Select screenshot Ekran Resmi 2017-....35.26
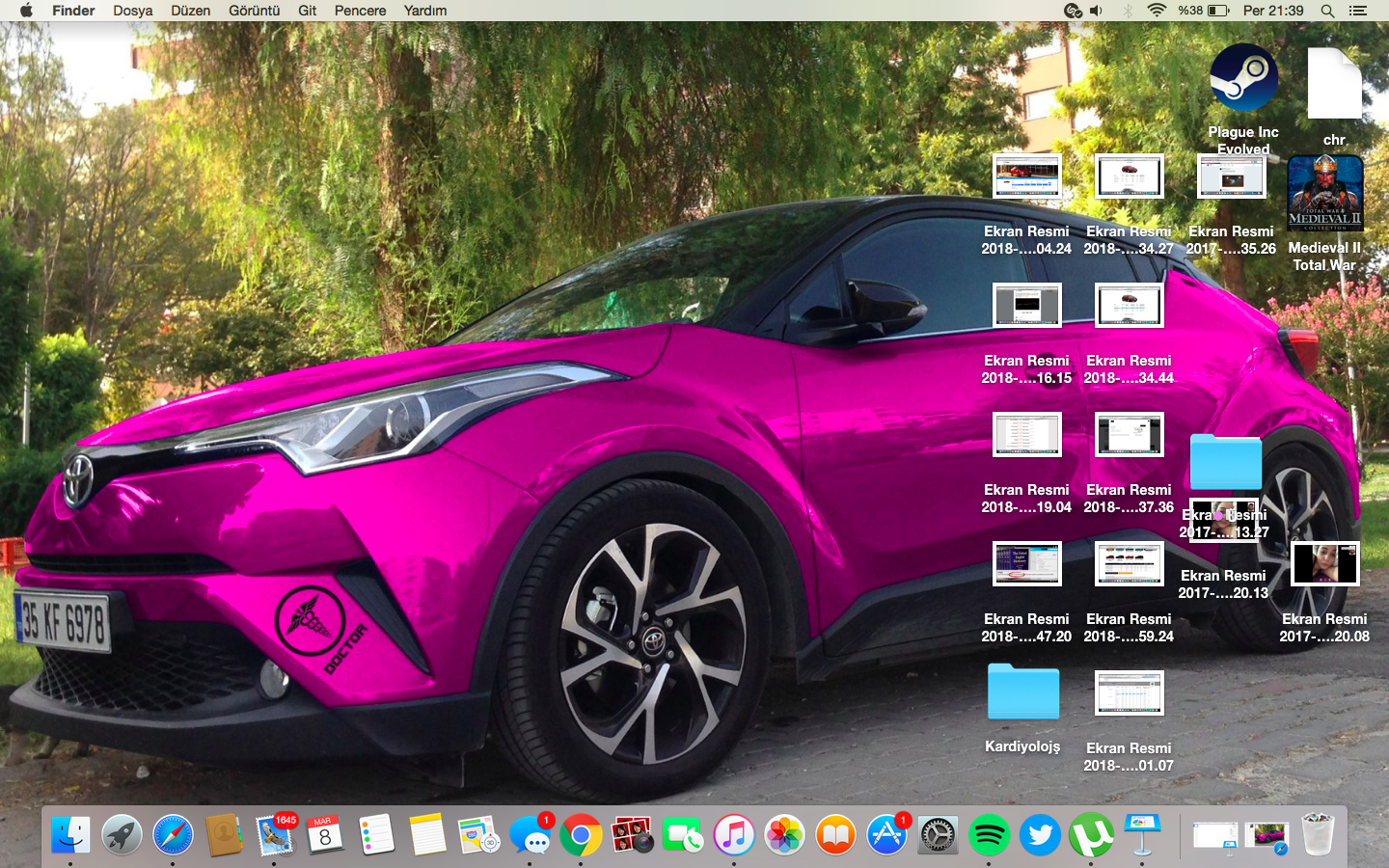Image resolution: width=1389 pixels, height=868 pixels. point(1232,176)
